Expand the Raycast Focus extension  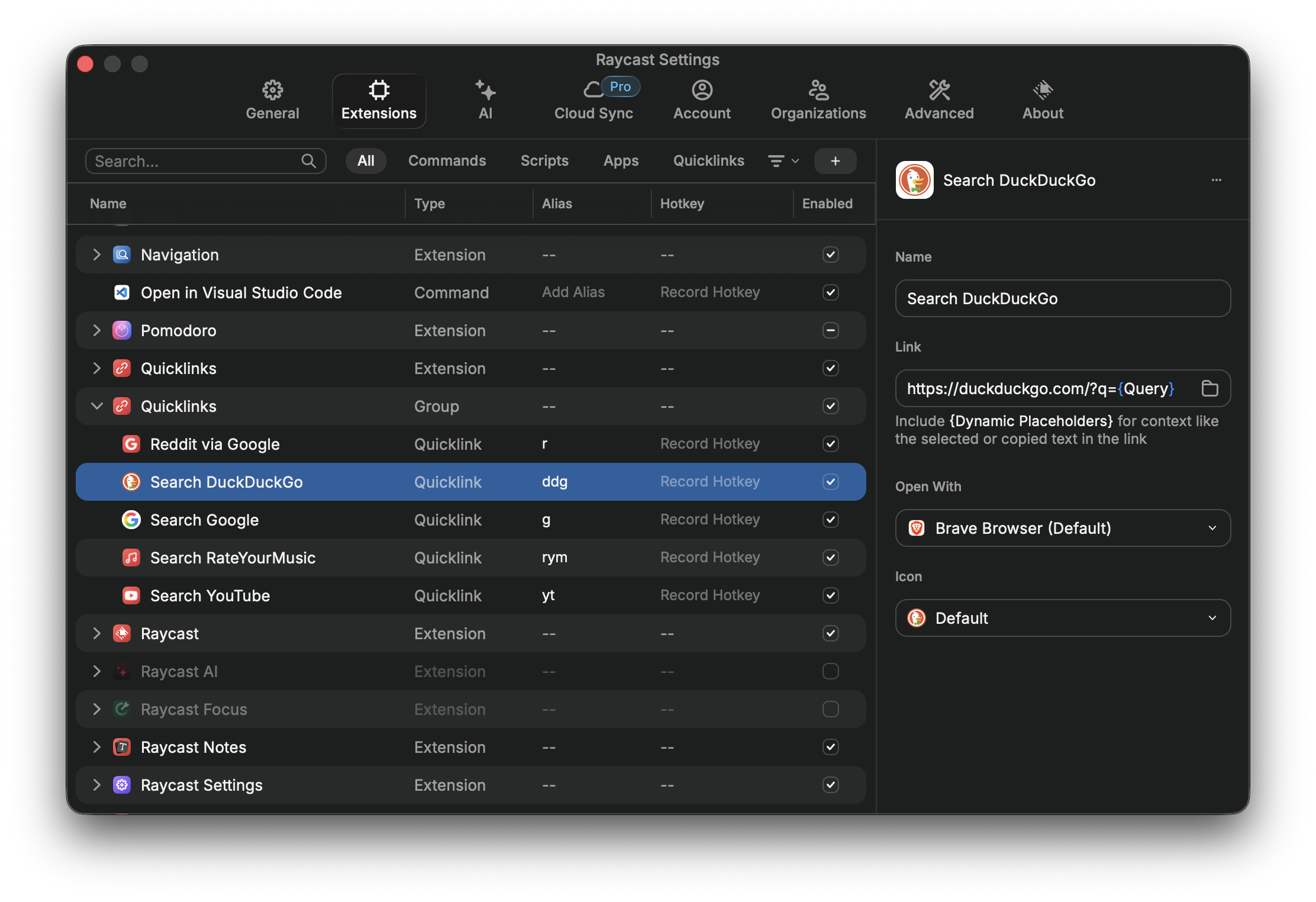pos(96,709)
